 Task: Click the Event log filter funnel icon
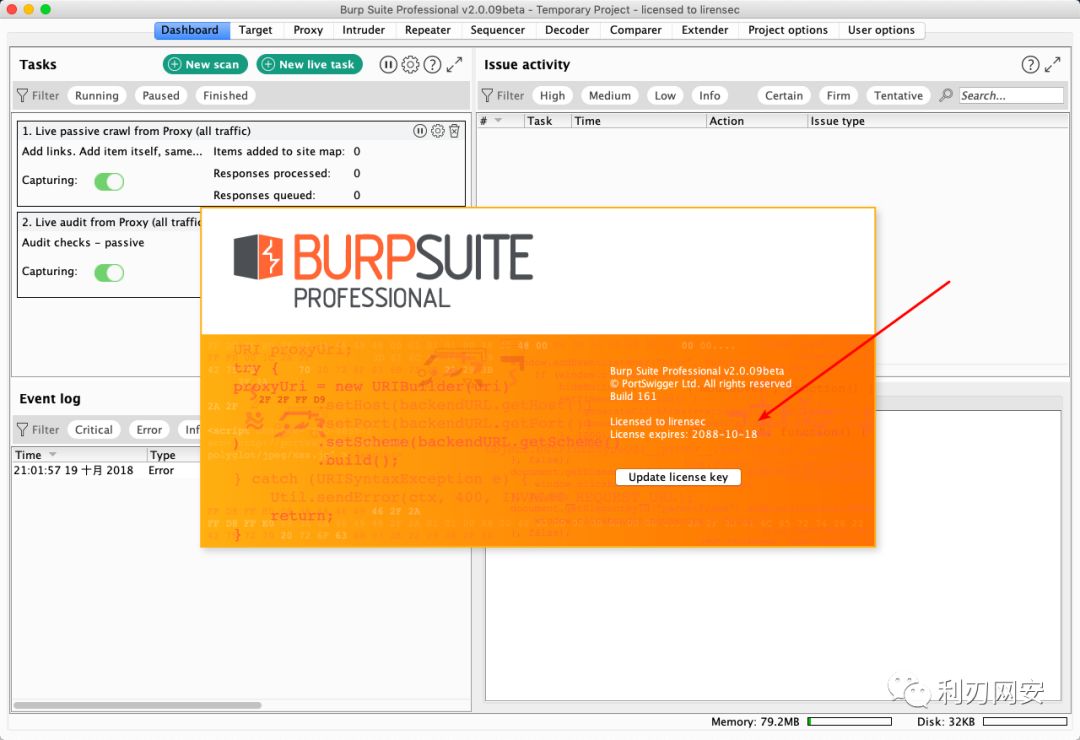tap(23, 430)
